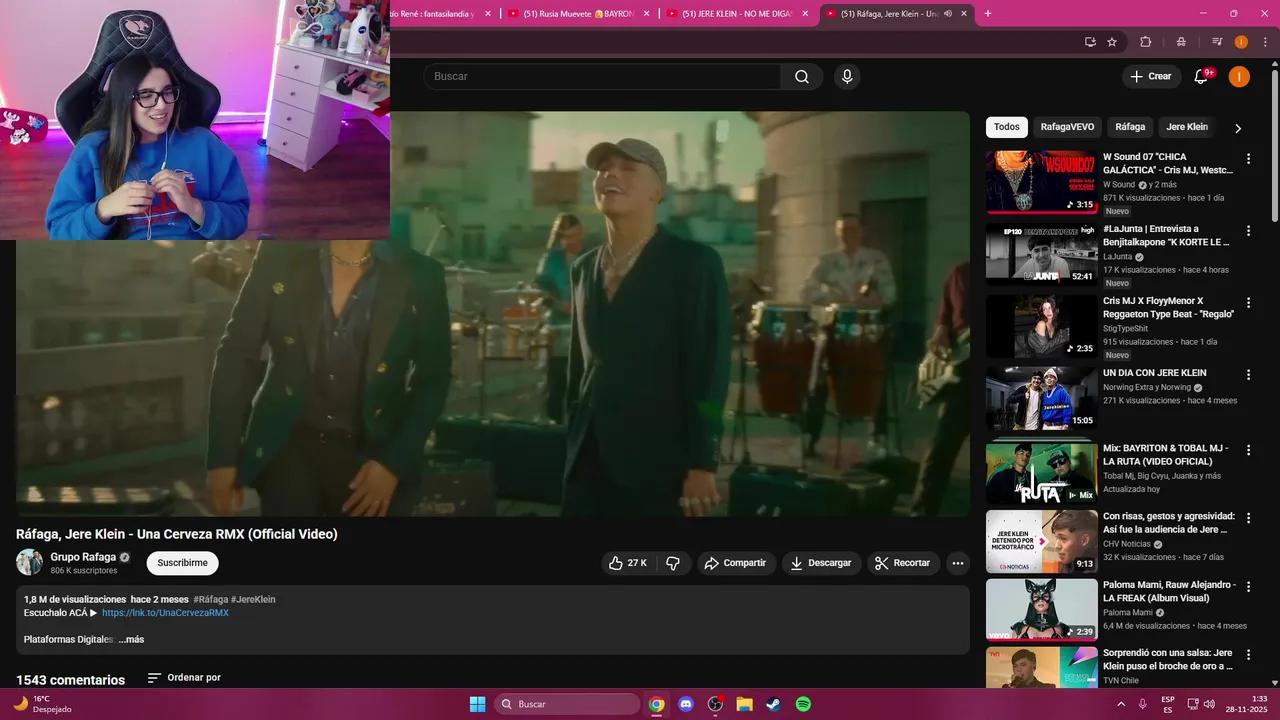Click the Compartir share button
The height and width of the screenshot is (720, 1280).
pos(736,563)
